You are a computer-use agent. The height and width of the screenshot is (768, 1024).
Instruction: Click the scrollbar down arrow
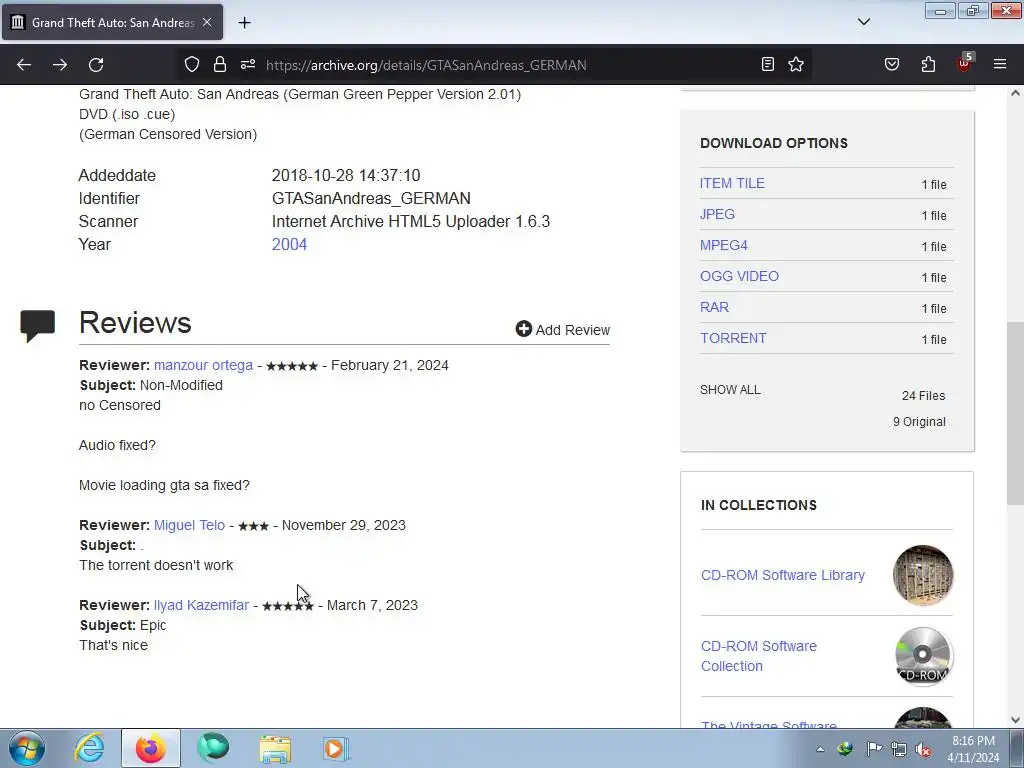[1015, 720]
